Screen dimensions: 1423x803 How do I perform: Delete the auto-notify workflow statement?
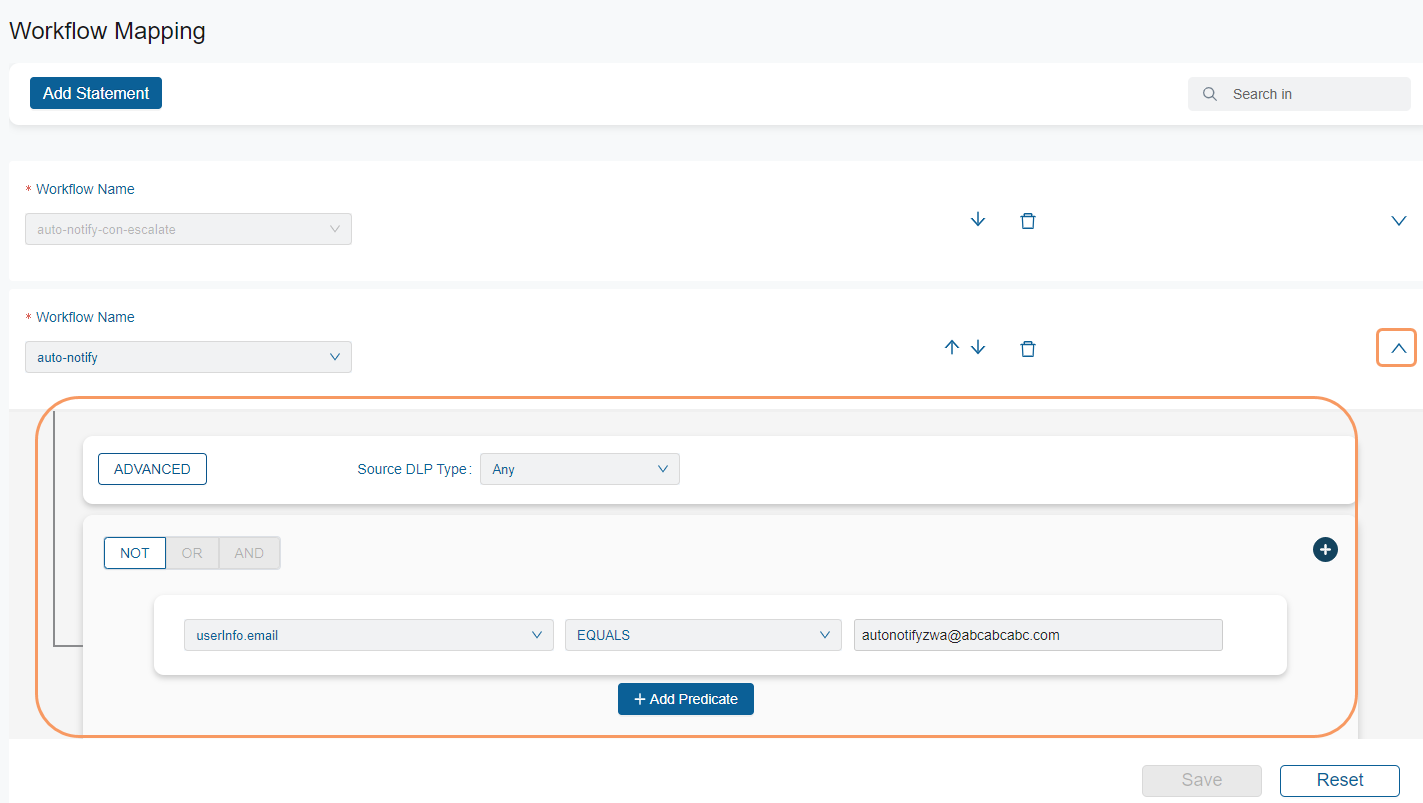click(1027, 349)
